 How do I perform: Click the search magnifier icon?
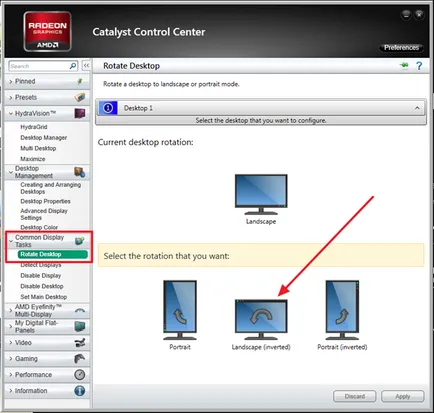point(73,66)
